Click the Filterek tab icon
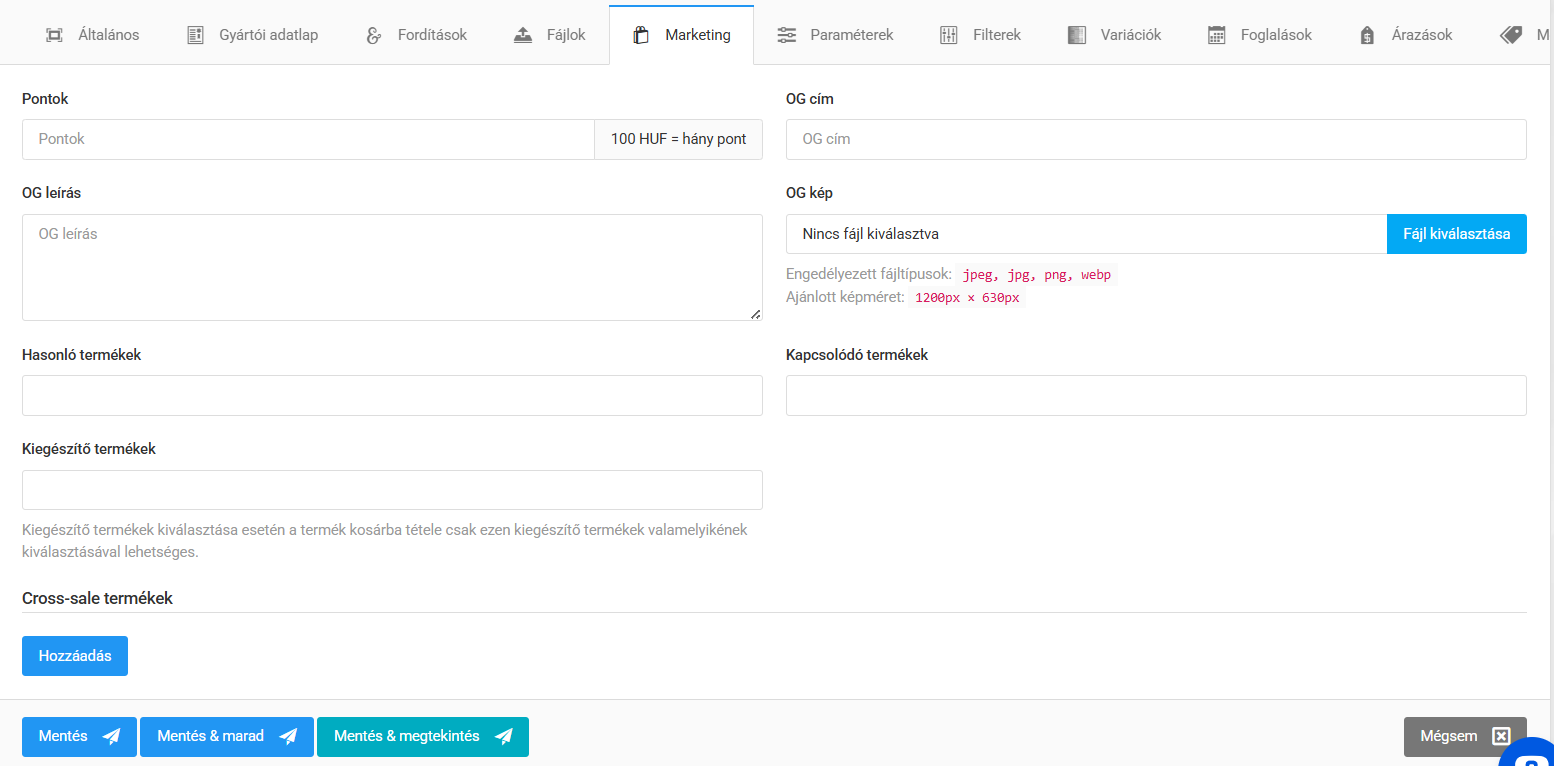Screen dimensions: 1554x766 point(949,35)
